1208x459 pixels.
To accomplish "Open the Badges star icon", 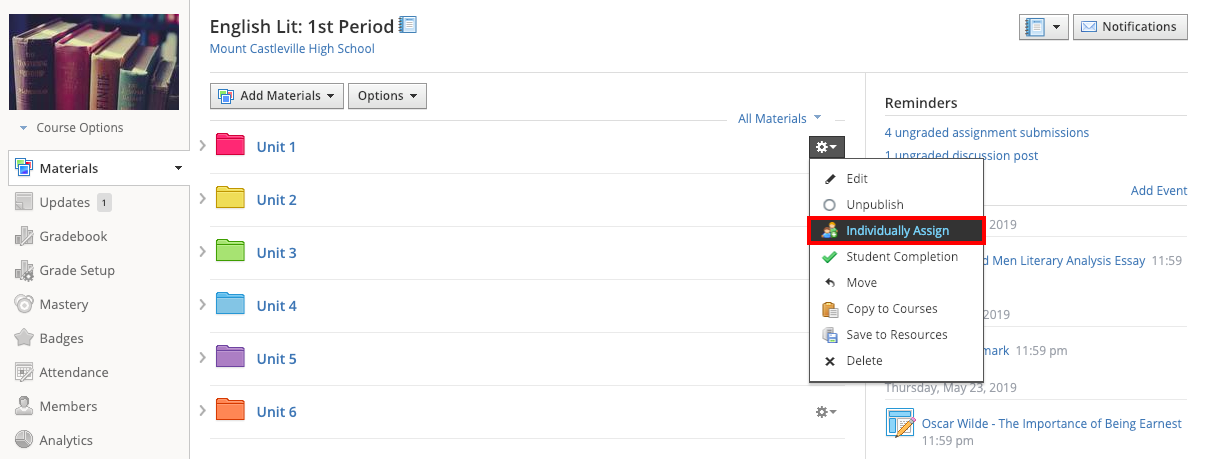I will click(x=24, y=339).
